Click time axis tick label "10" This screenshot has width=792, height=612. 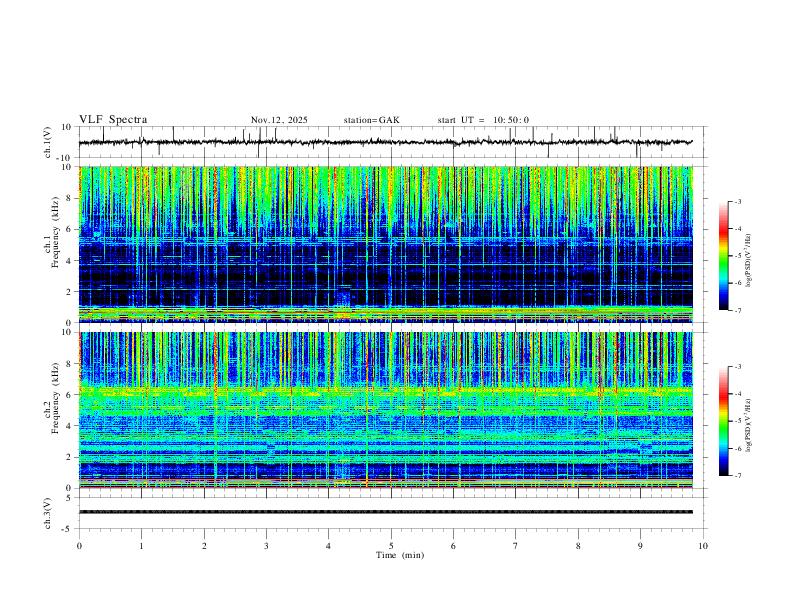click(x=703, y=546)
